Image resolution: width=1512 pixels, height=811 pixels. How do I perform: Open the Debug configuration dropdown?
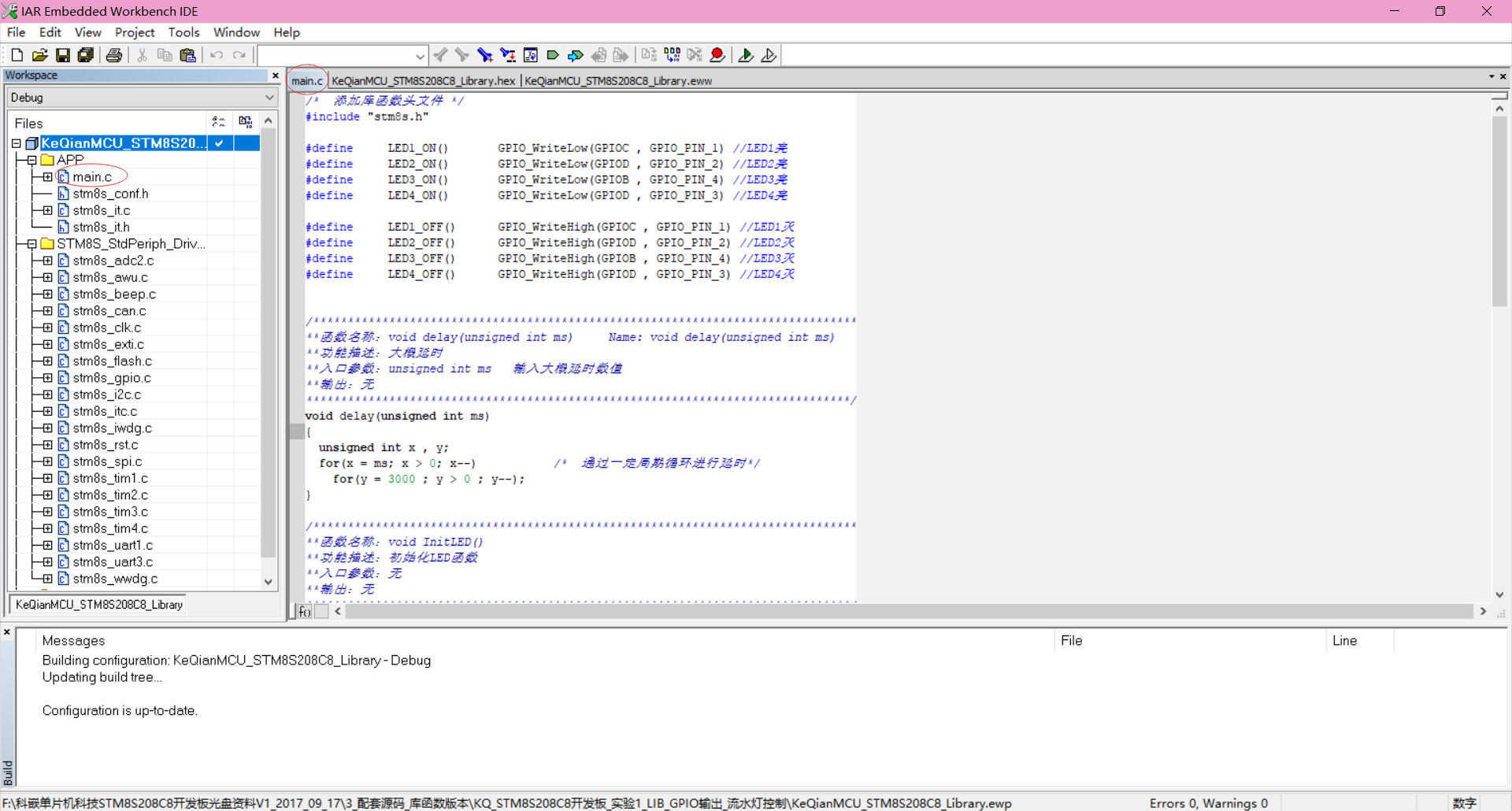[269, 98]
